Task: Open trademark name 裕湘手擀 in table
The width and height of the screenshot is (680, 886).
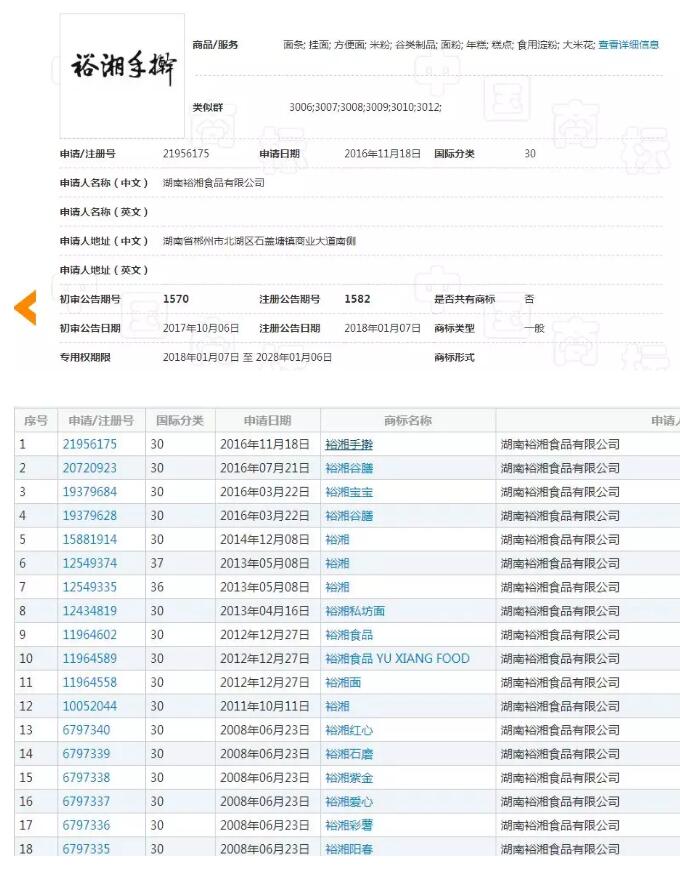Action: click(349, 445)
